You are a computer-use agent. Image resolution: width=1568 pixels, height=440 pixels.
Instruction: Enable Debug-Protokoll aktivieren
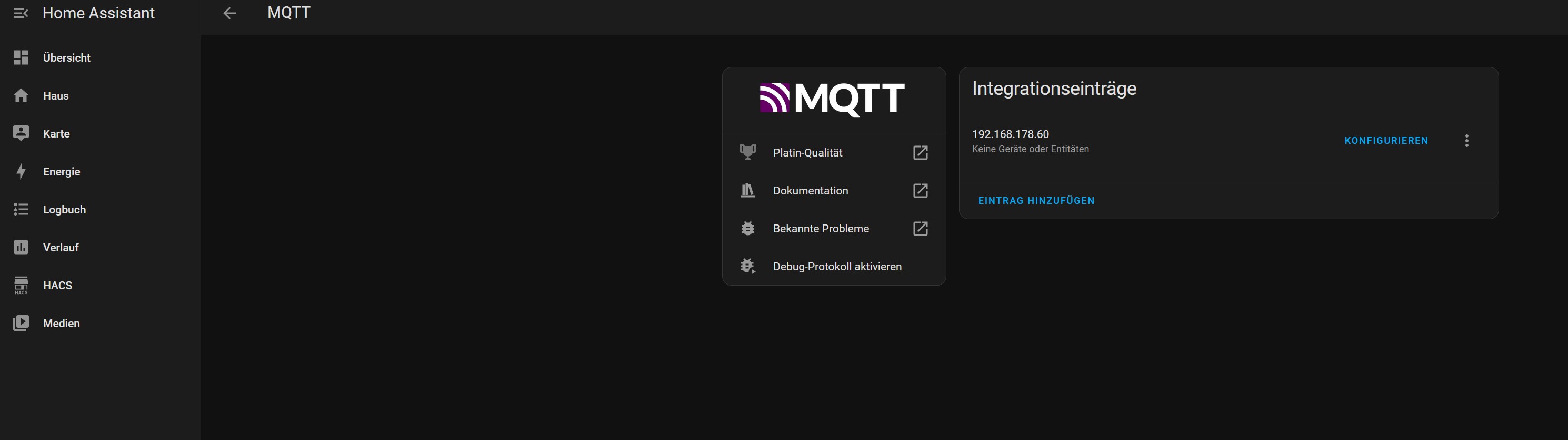(836, 266)
